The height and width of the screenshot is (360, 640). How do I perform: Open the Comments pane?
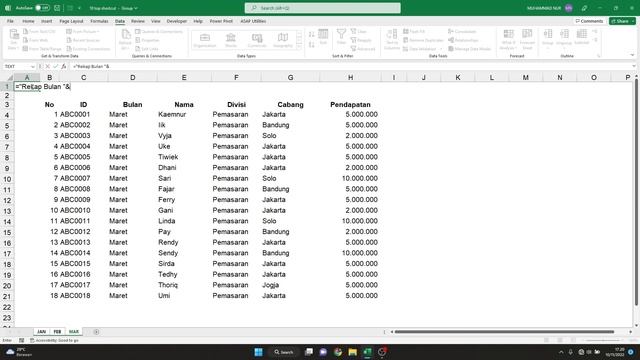[589, 21]
